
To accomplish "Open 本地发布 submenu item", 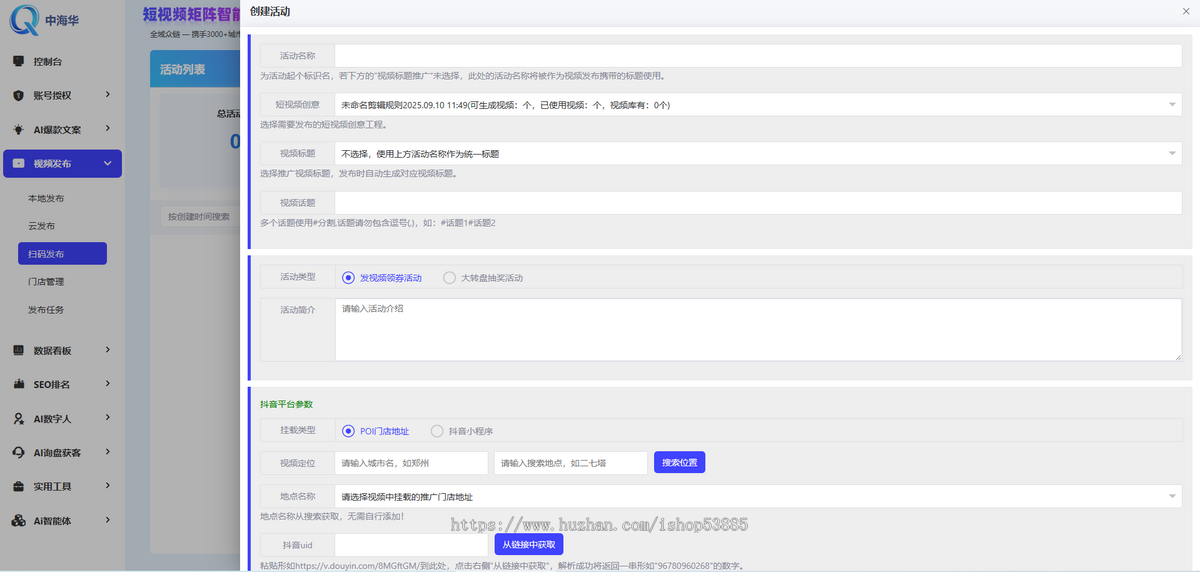I will click(46, 198).
